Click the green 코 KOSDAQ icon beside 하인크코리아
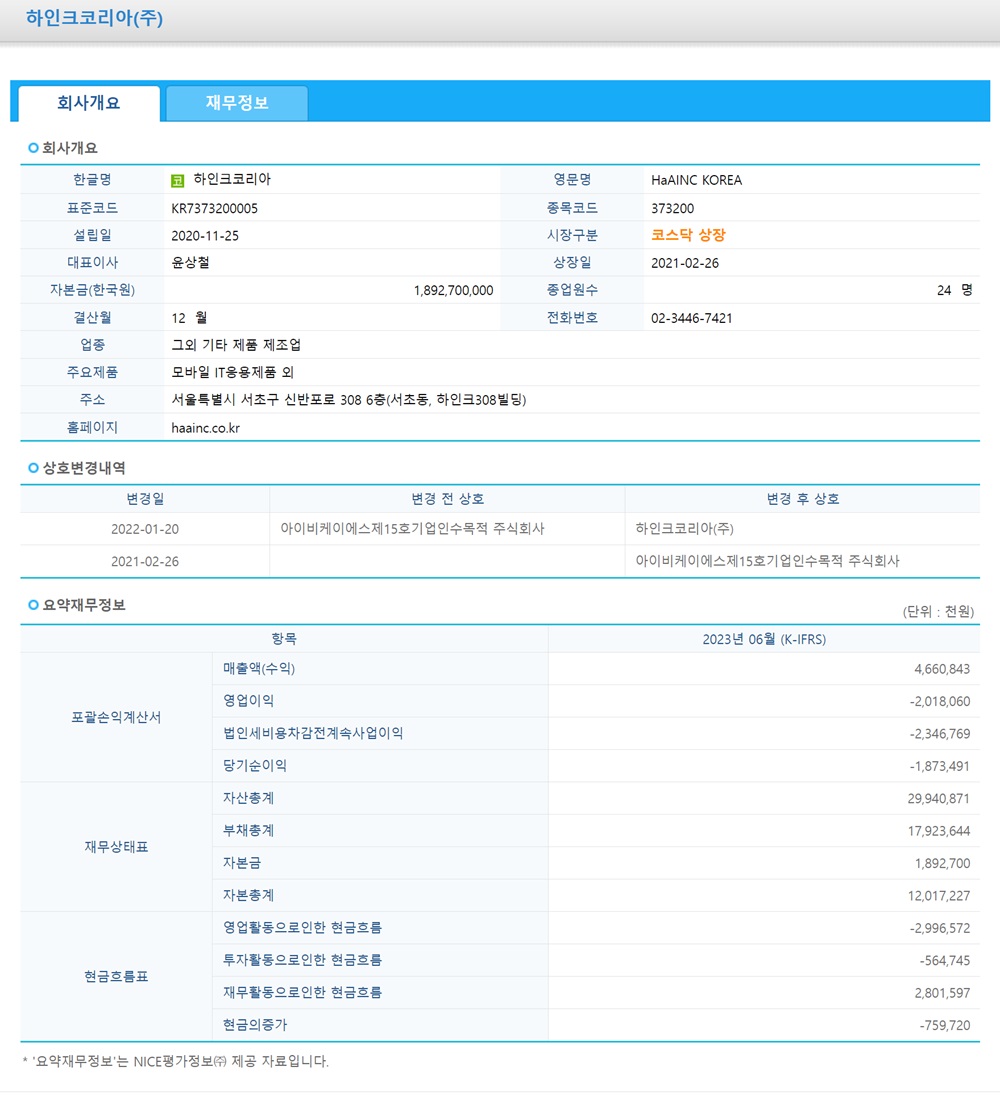The width and height of the screenshot is (1000, 1096). pyautogui.click(x=177, y=181)
